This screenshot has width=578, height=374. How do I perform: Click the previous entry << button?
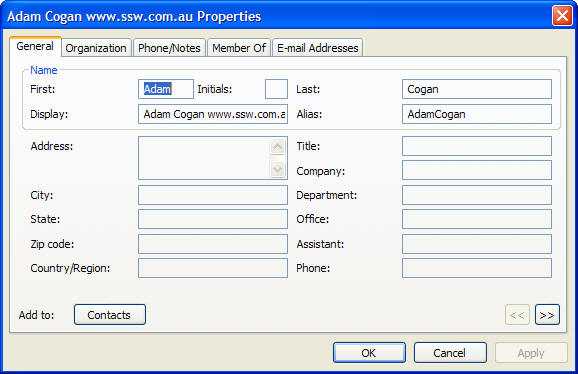[x=517, y=315]
